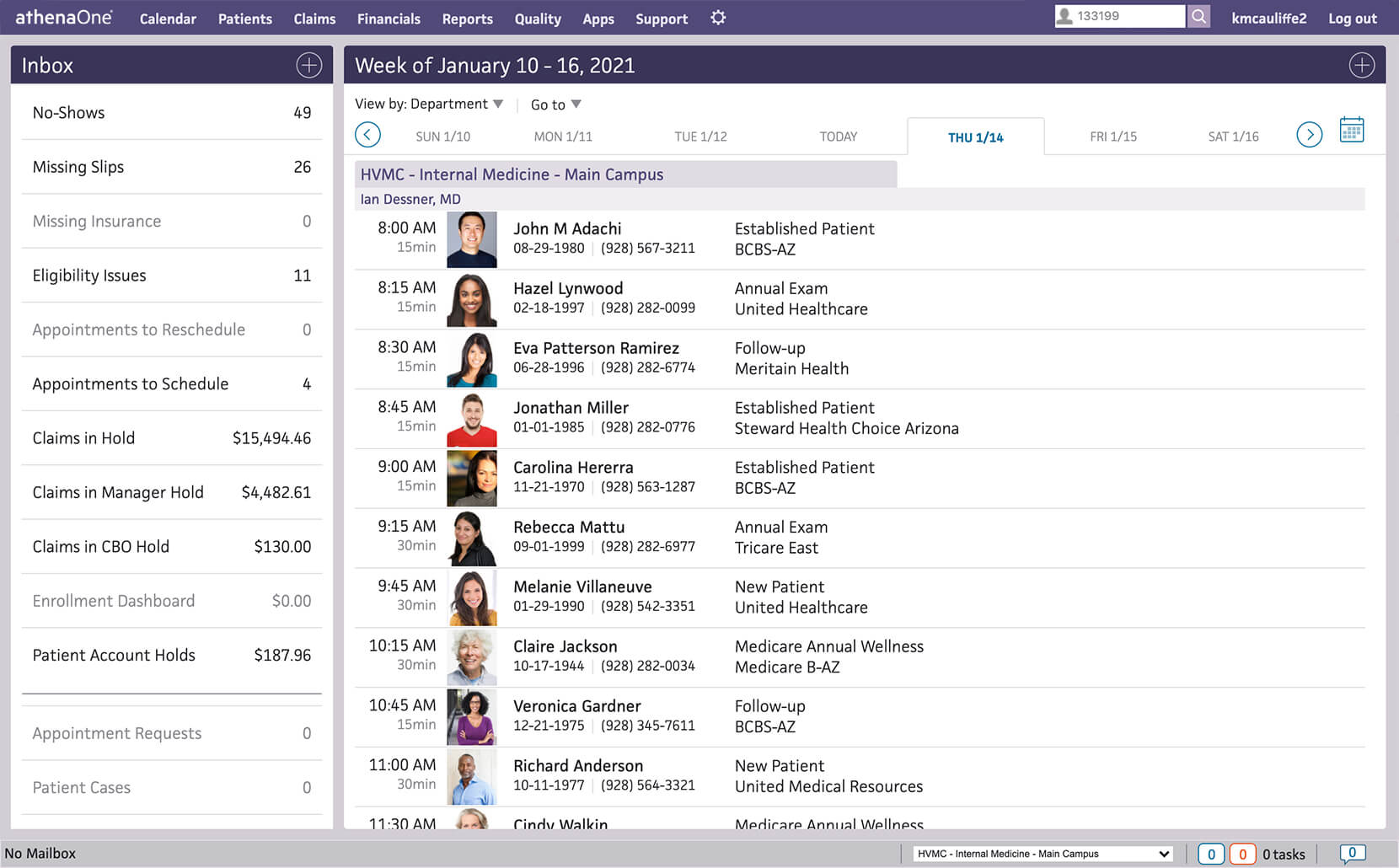This screenshot has width=1399, height=868.
Task: Select the blue 0 task counter
Action: 1212,853
